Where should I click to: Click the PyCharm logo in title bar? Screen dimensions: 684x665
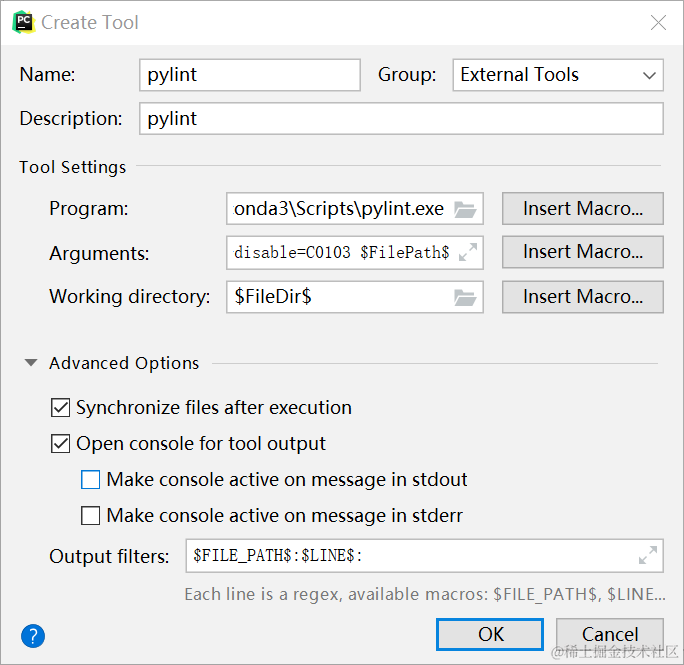point(24,22)
